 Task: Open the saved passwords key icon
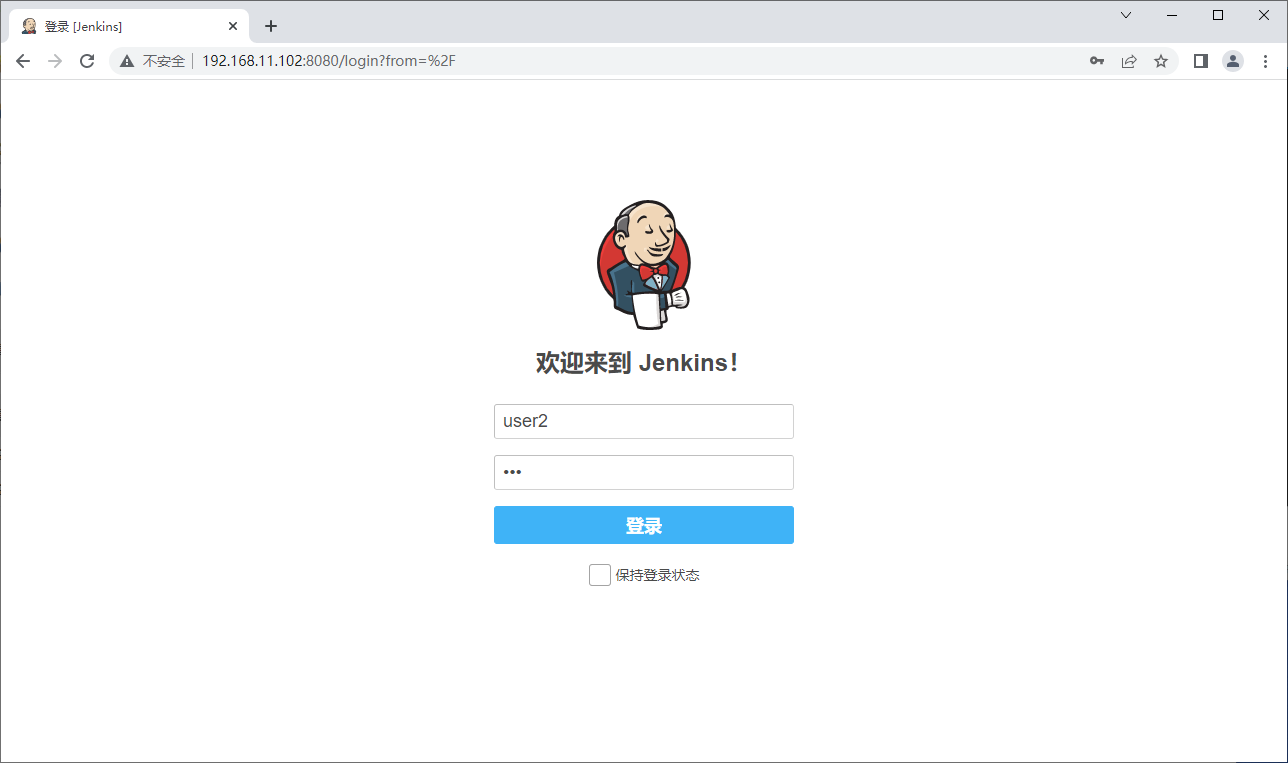1097,61
